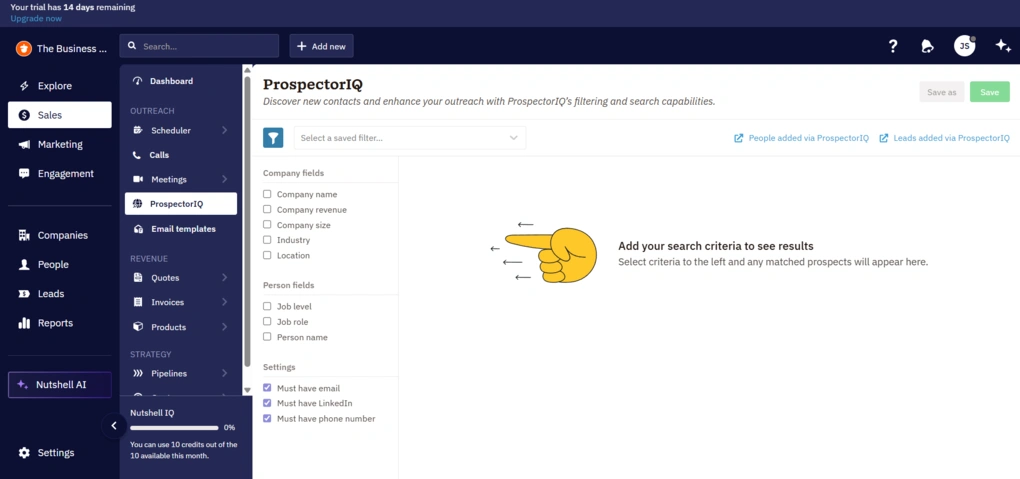This screenshot has width=1020, height=479.
Task: Click the Nutshell acorn logo icon
Action: coord(24,48)
